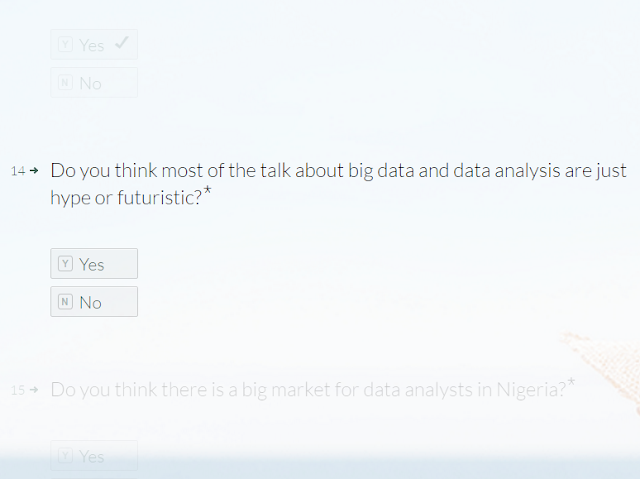Screen dimensions: 640x479
Task: Select "Yes" for question 14
Action: pyautogui.click(x=93, y=264)
